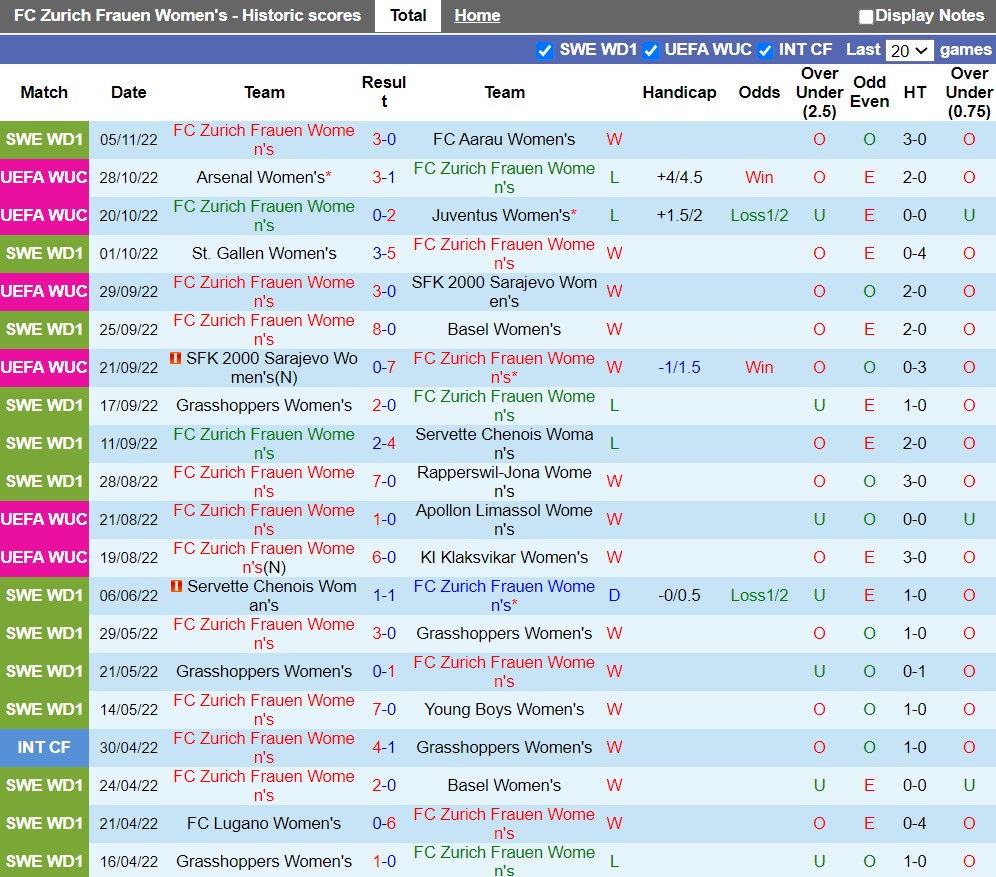This screenshot has width=996, height=877.
Task: Click the Apollon Limassol Women's team name
Action: (504, 519)
